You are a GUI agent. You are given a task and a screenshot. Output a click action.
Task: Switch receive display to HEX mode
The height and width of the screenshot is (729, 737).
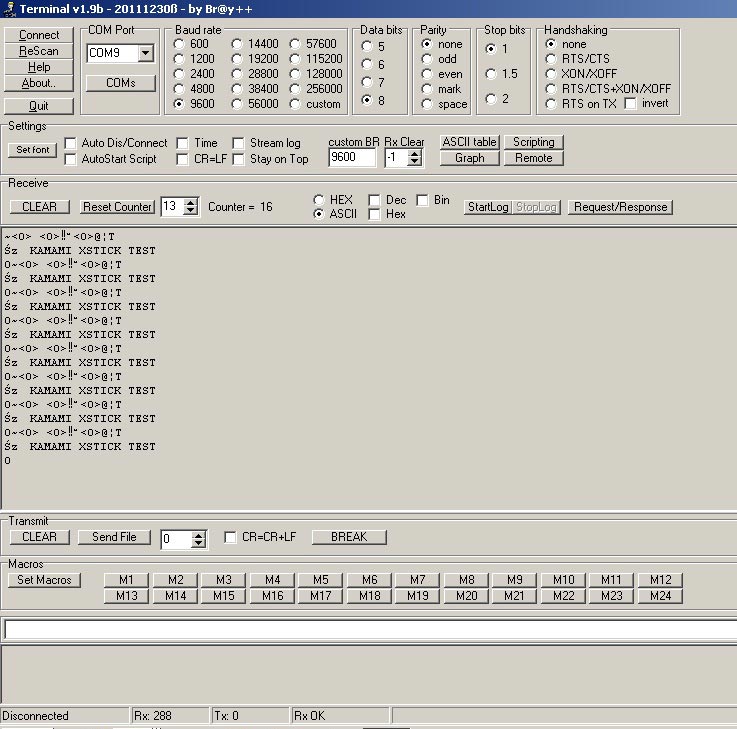tap(320, 200)
